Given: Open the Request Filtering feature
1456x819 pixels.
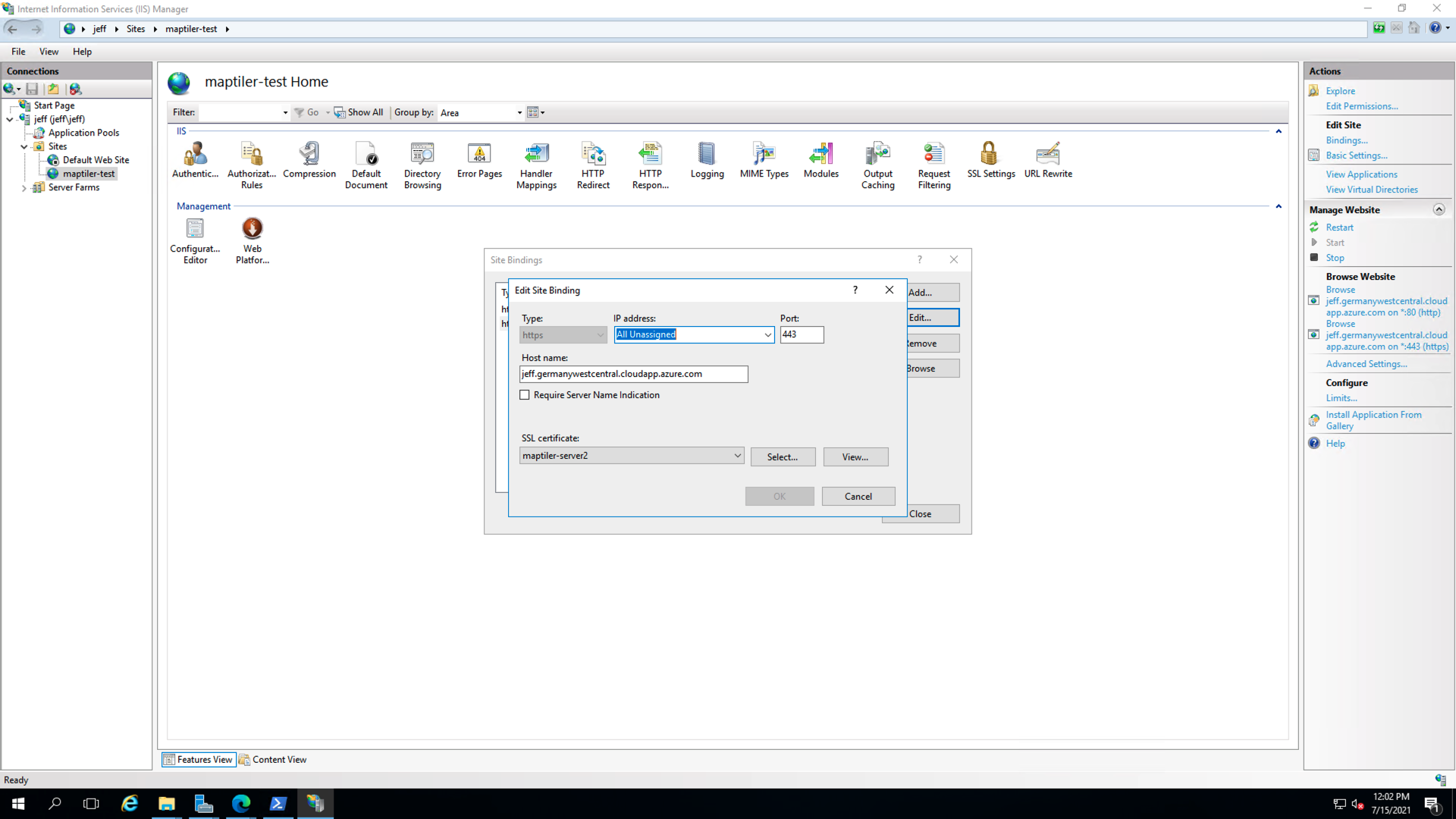Looking at the screenshot, I should click(934, 165).
